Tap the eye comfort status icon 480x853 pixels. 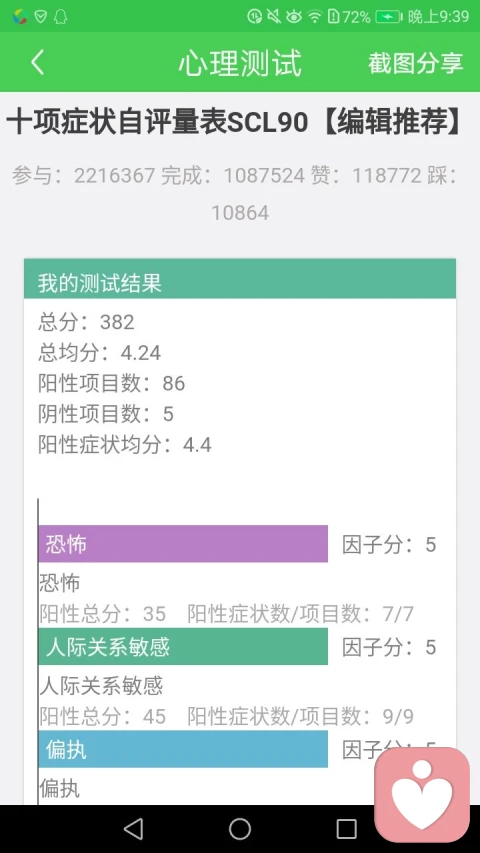tap(294, 17)
